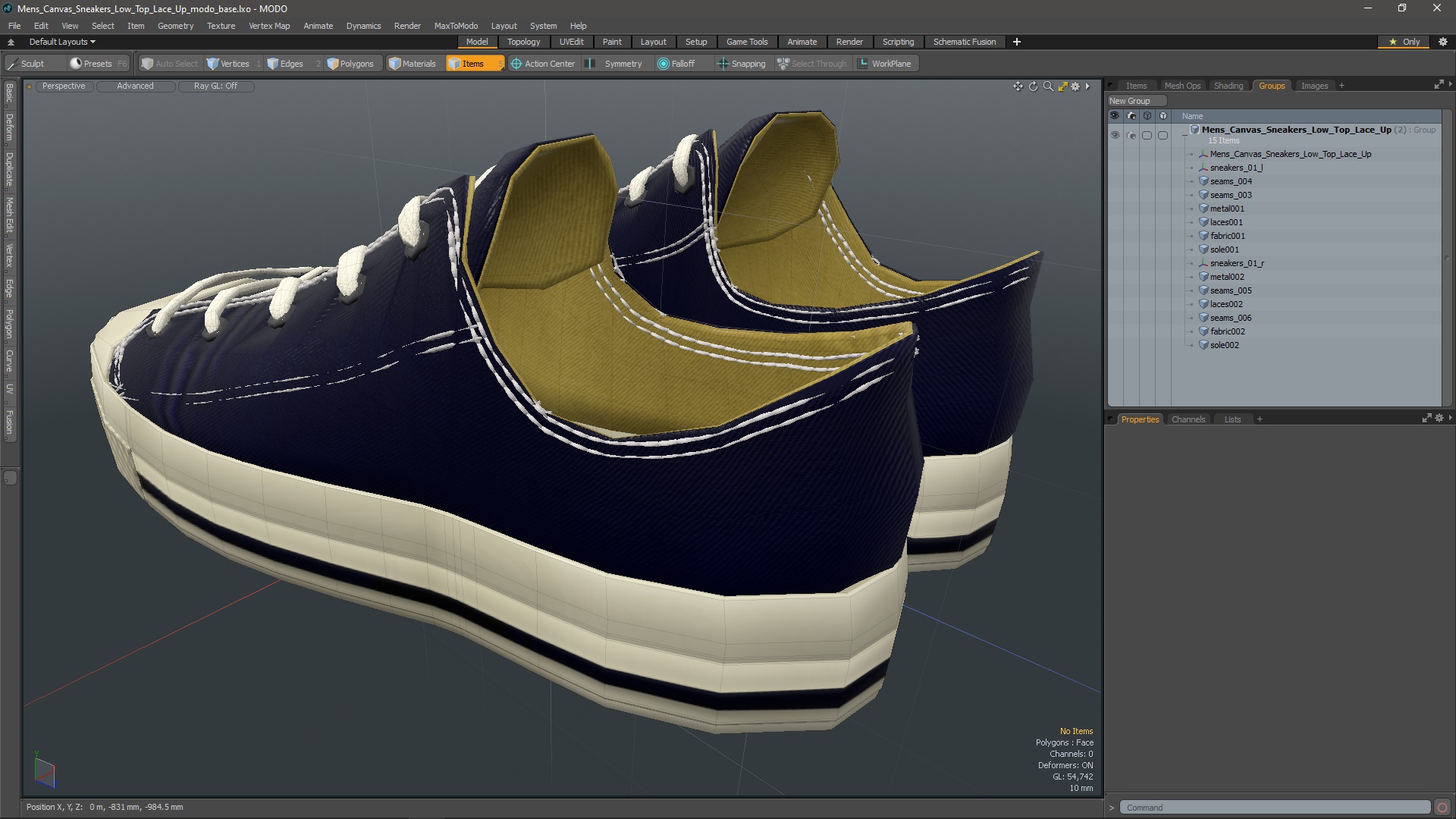Open the Ray GL: Off dropdown
Screen dimensions: 1456x819
215,86
